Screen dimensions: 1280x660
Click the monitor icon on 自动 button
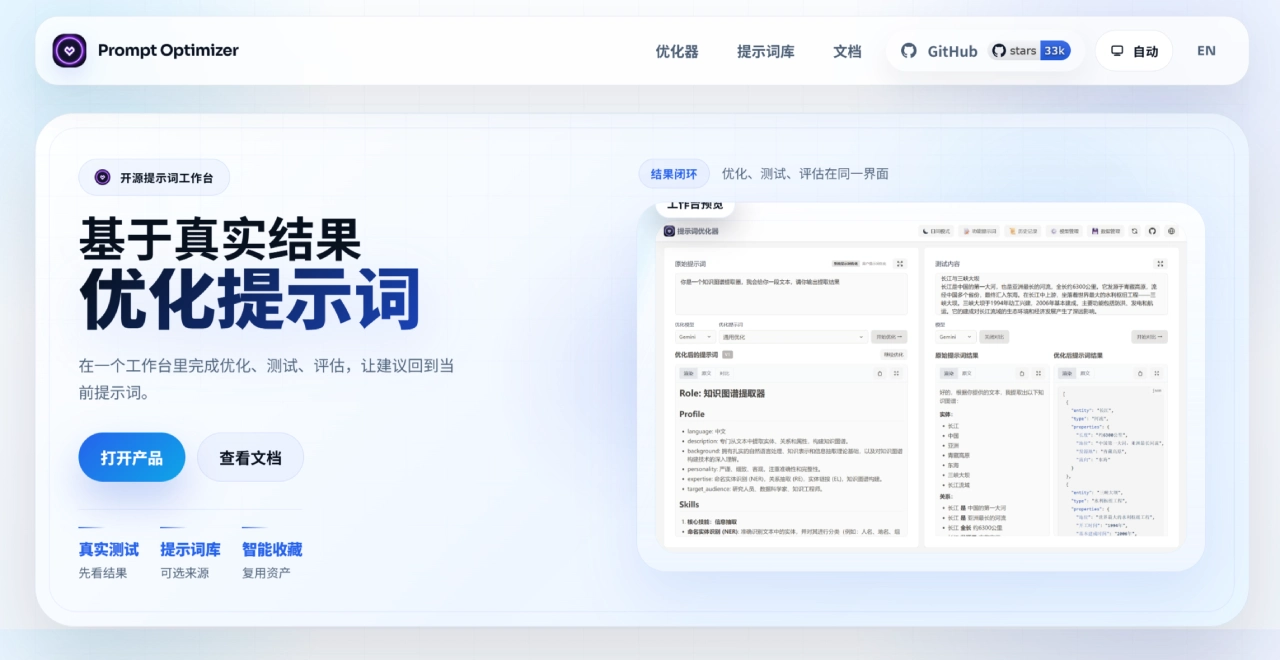pos(1118,51)
